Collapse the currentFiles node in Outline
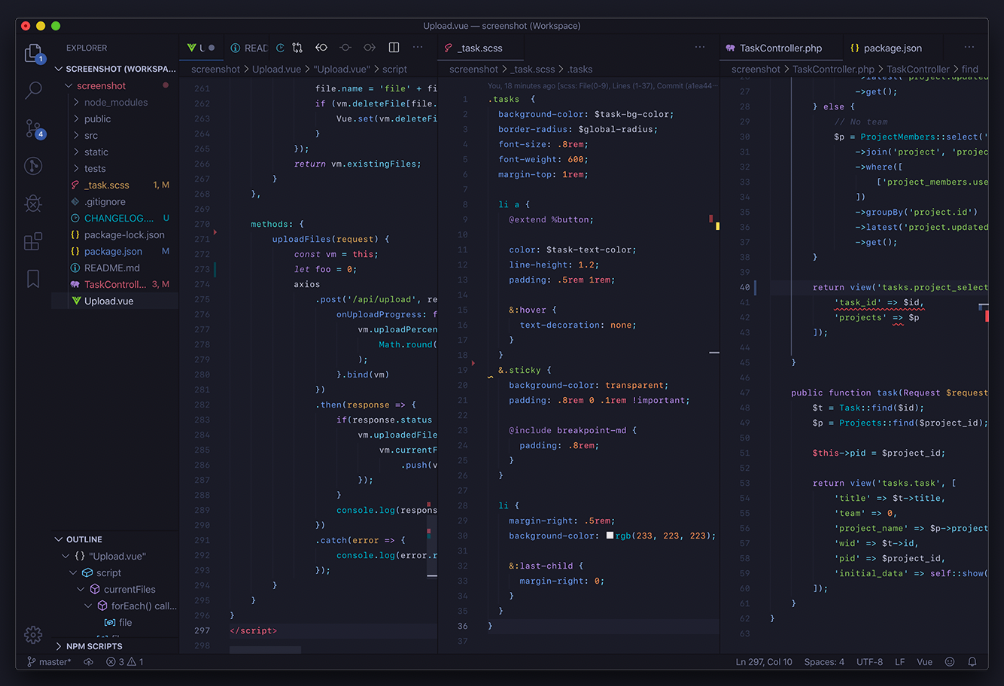This screenshot has width=1004, height=686. coord(81,589)
